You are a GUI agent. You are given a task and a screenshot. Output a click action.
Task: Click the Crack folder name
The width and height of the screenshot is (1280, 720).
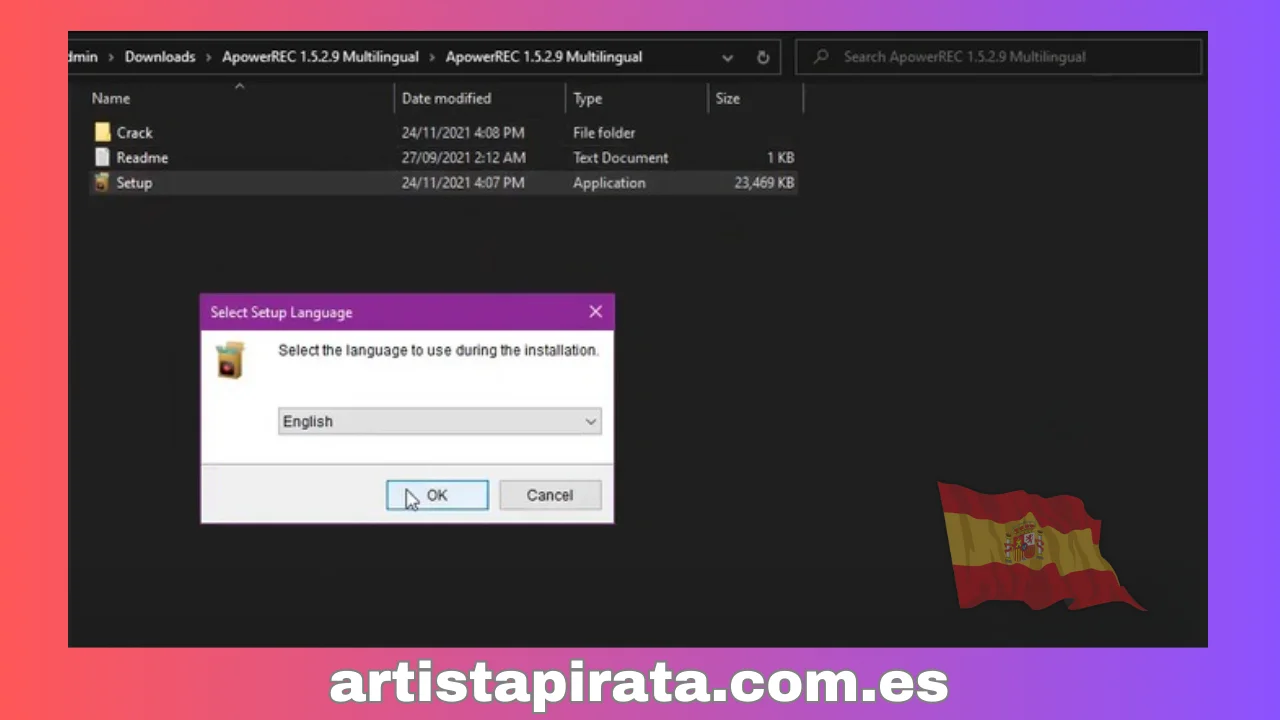[134, 132]
